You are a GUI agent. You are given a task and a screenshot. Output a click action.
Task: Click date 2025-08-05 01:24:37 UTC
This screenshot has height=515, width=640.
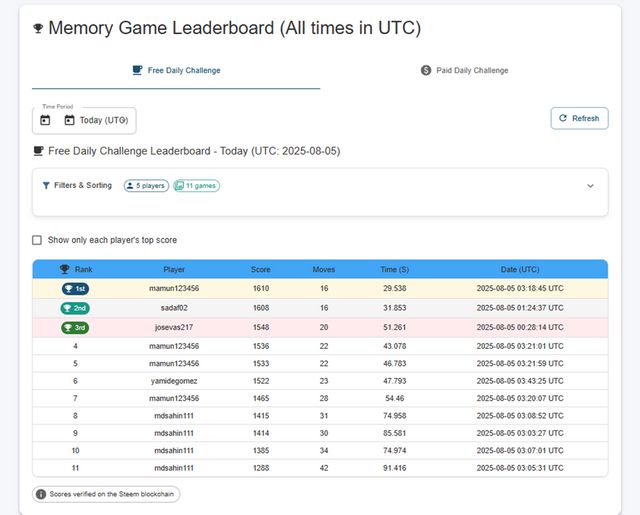click(x=520, y=308)
